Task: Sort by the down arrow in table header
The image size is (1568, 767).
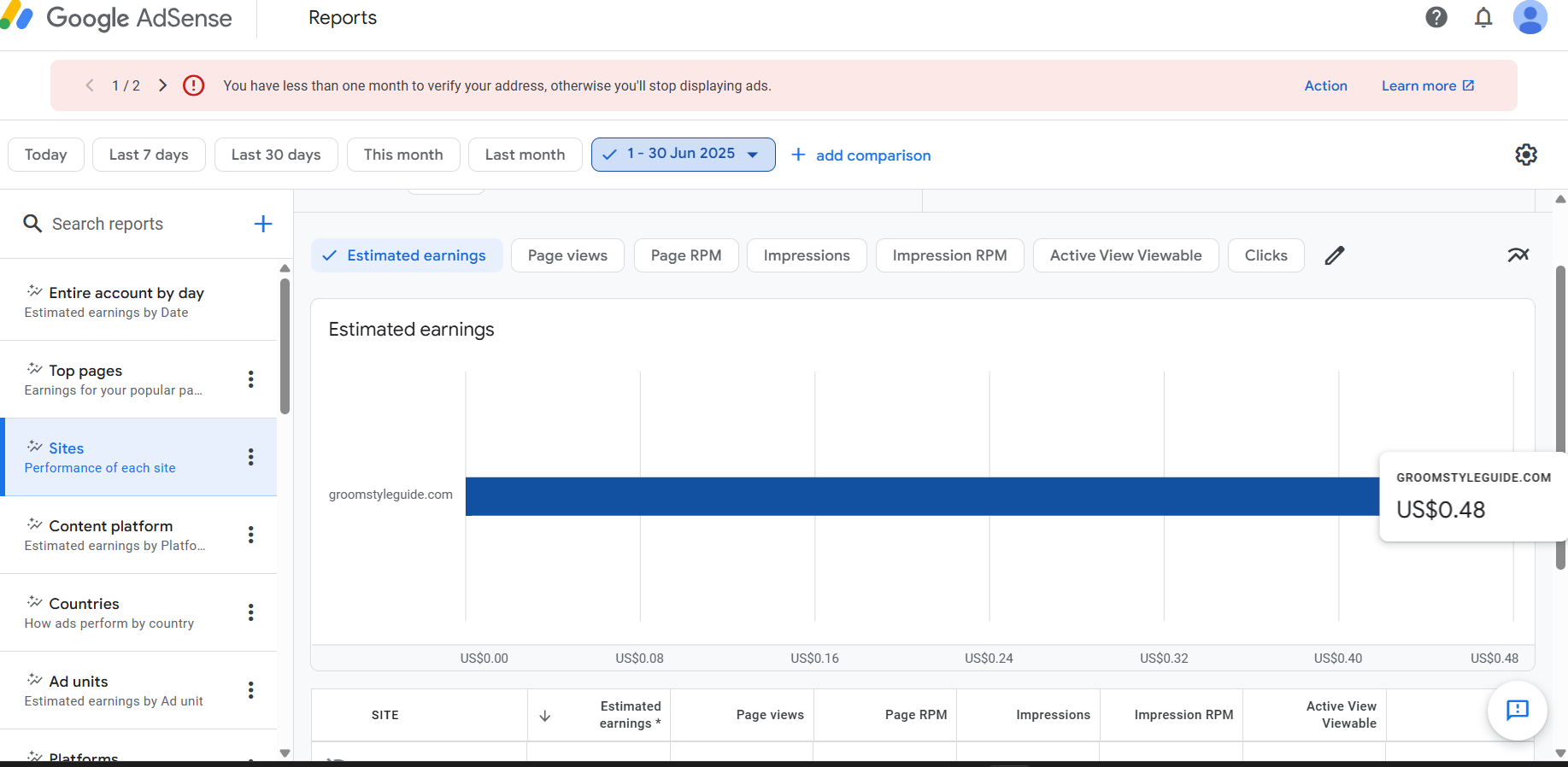Action: [x=545, y=716]
